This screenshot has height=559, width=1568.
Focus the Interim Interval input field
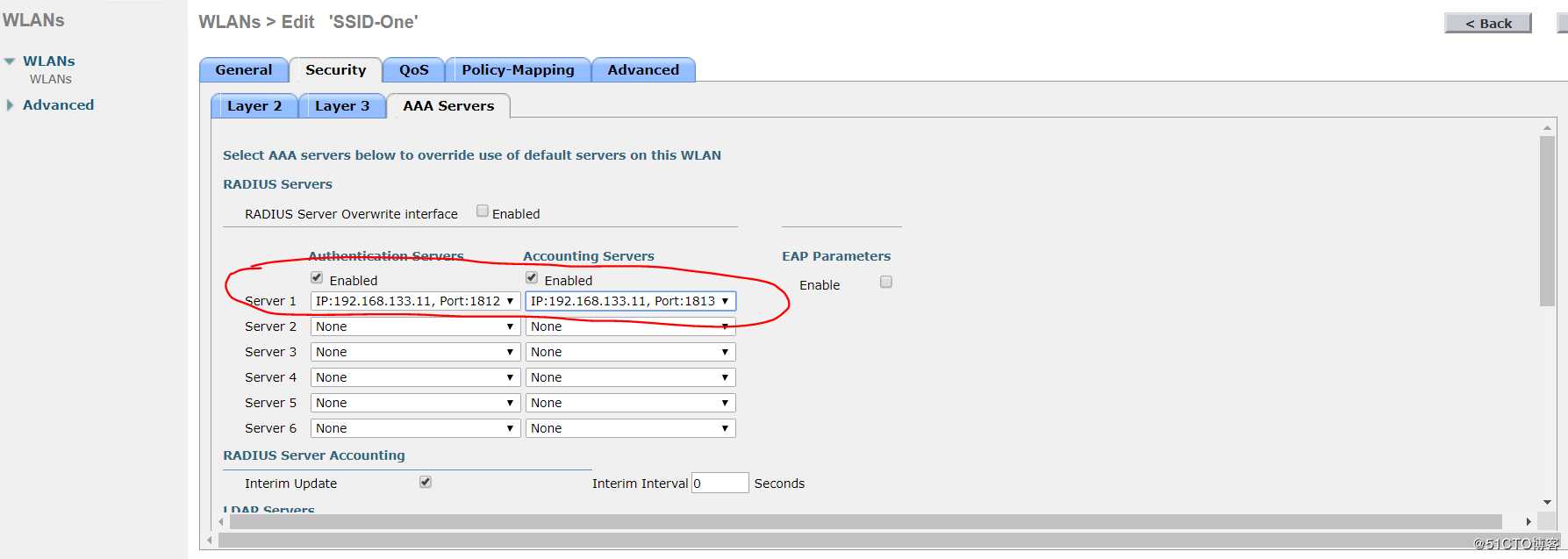[720, 483]
